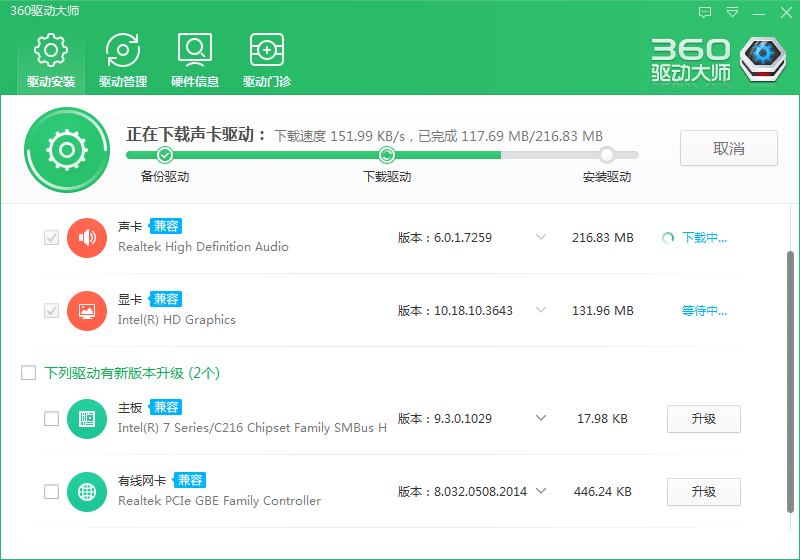Click the 下载中... status link
The image size is (800, 560).
click(x=705, y=238)
